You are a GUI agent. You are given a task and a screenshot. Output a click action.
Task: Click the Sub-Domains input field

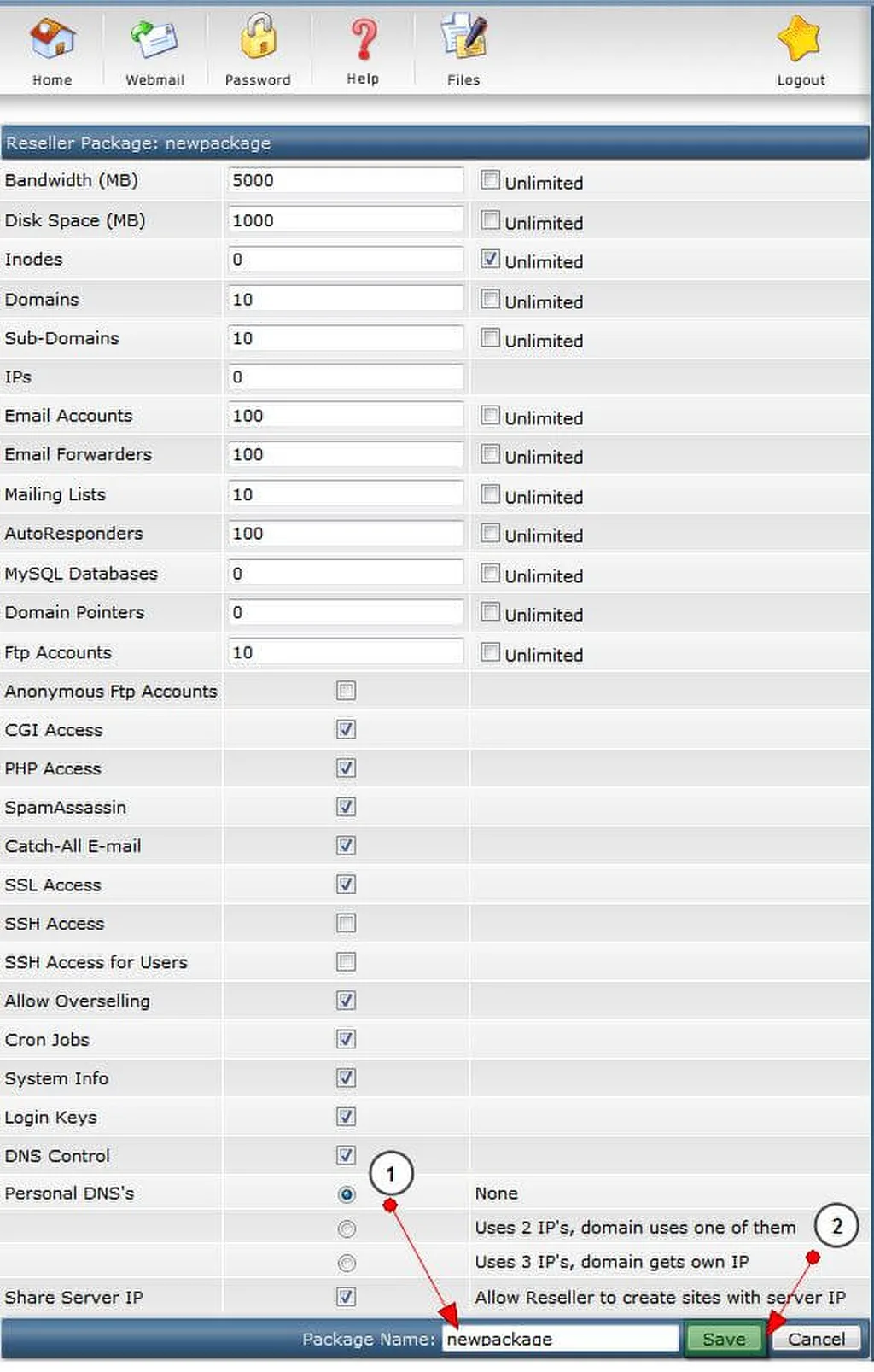click(346, 338)
